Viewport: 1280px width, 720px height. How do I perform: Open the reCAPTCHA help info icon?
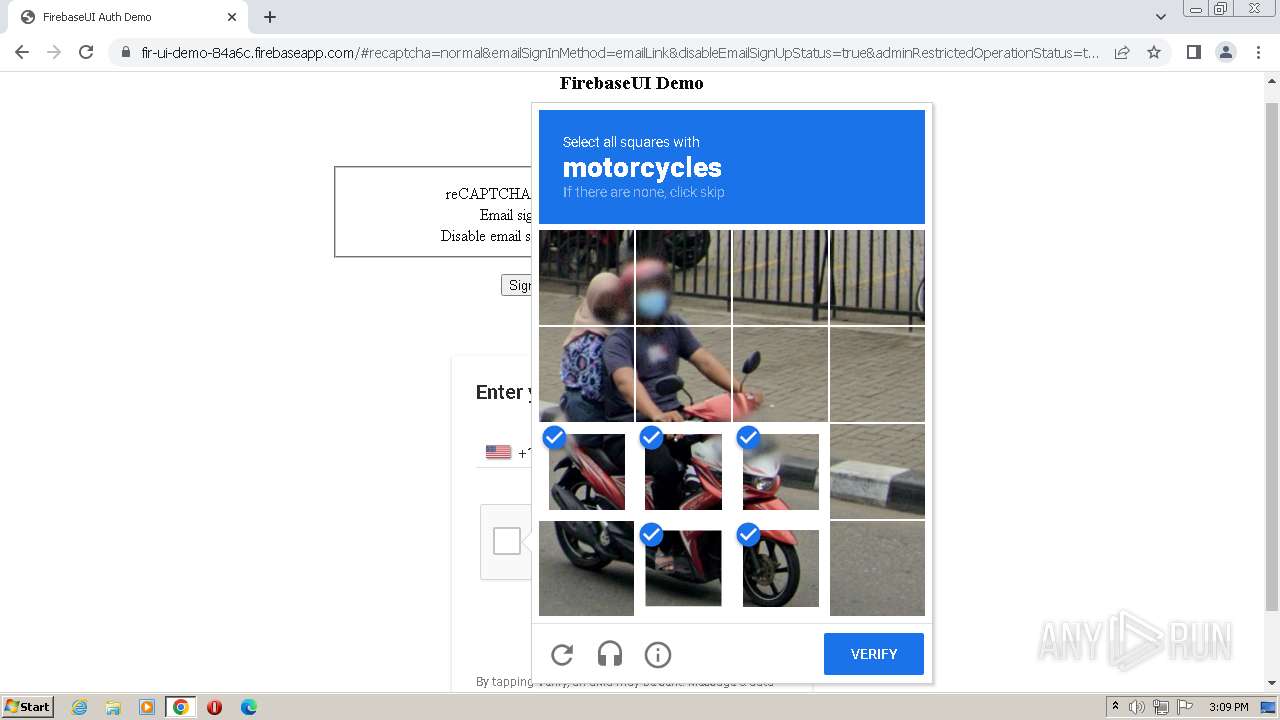658,655
